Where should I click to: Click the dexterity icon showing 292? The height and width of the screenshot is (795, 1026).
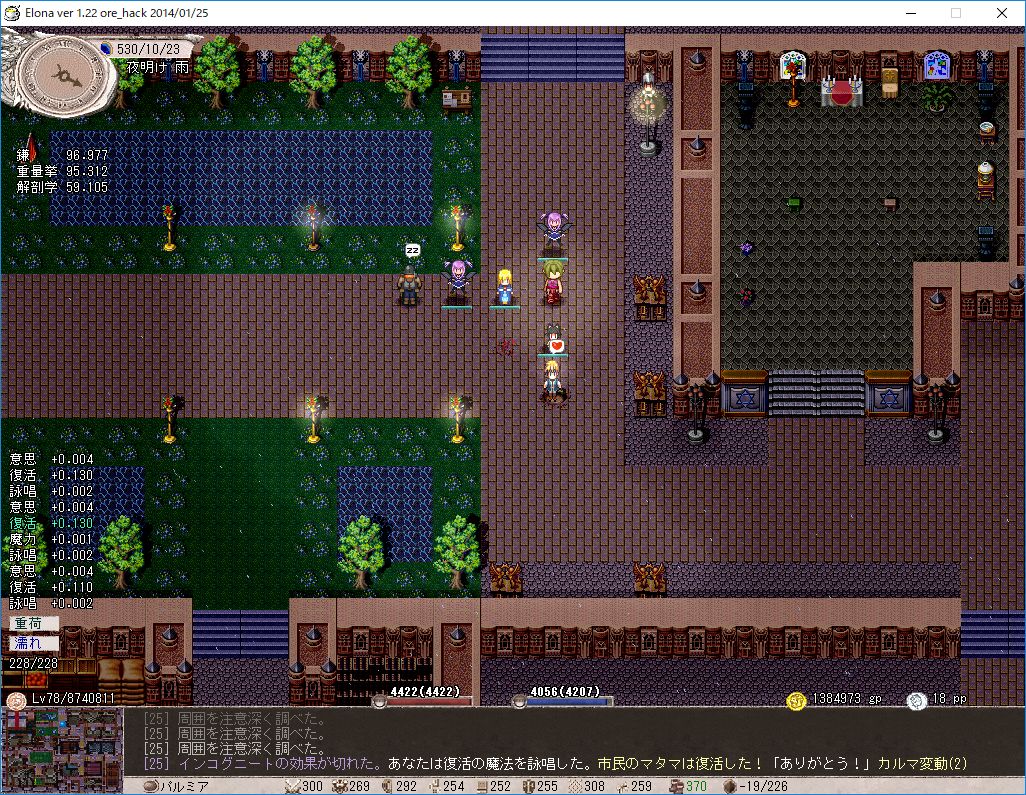pyautogui.click(x=386, y=786)
